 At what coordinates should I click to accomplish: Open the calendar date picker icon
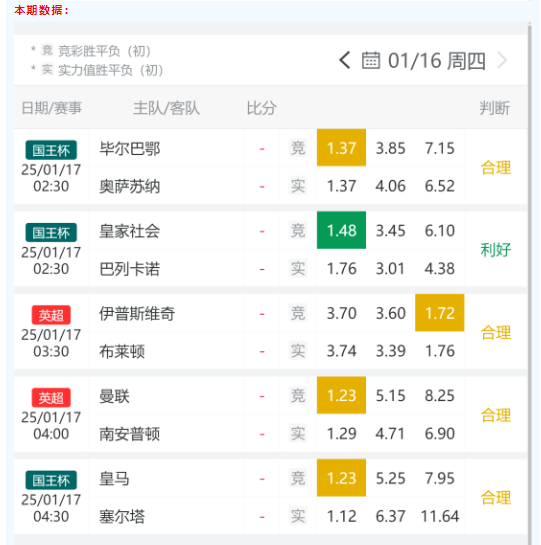[x=371, y=60]
